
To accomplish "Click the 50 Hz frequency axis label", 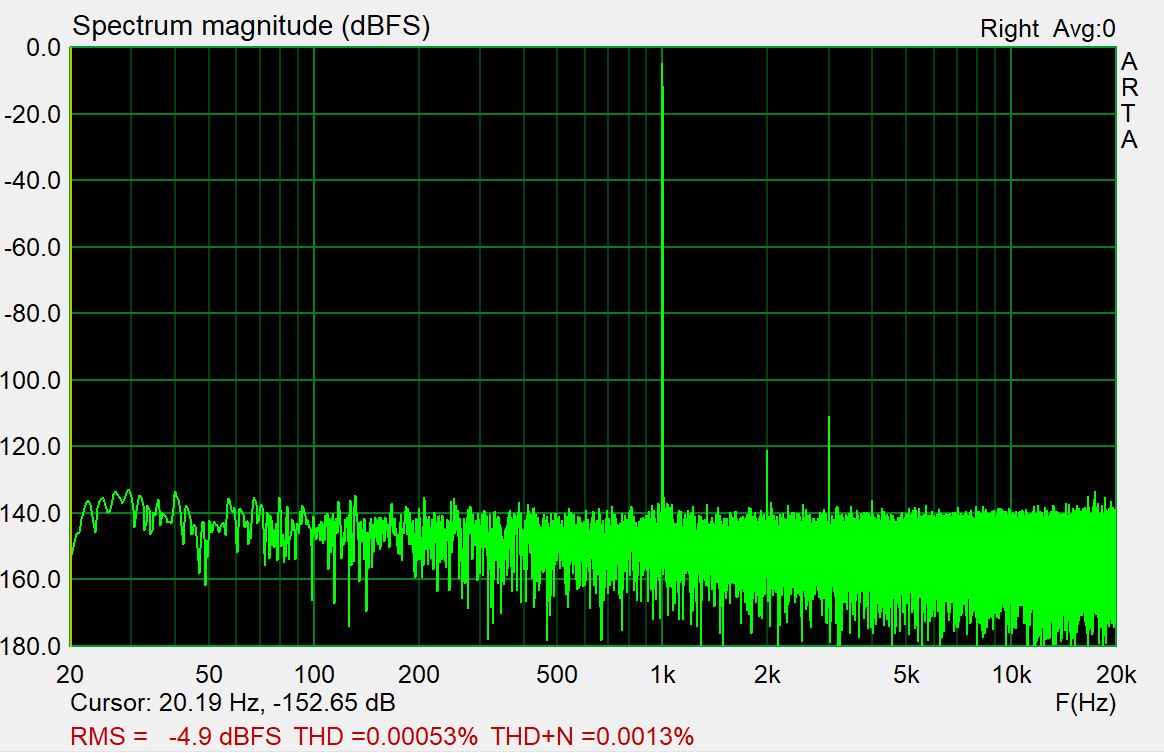I will [209, 674].
